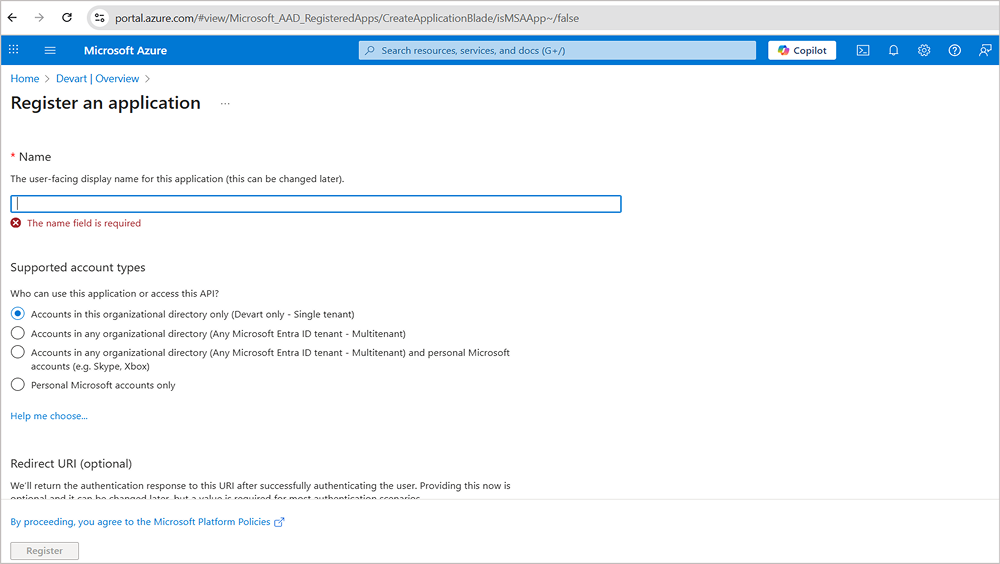This screenshot has height=564, width=1000.
Task: Open Copilot in Azure
Action: coord(802,50)
